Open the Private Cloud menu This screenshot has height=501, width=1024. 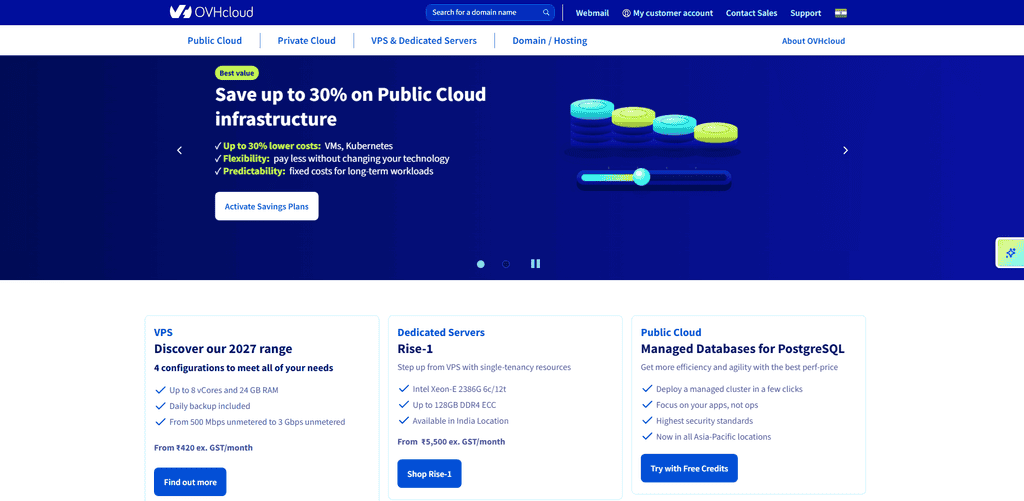(x=306, y=40)
